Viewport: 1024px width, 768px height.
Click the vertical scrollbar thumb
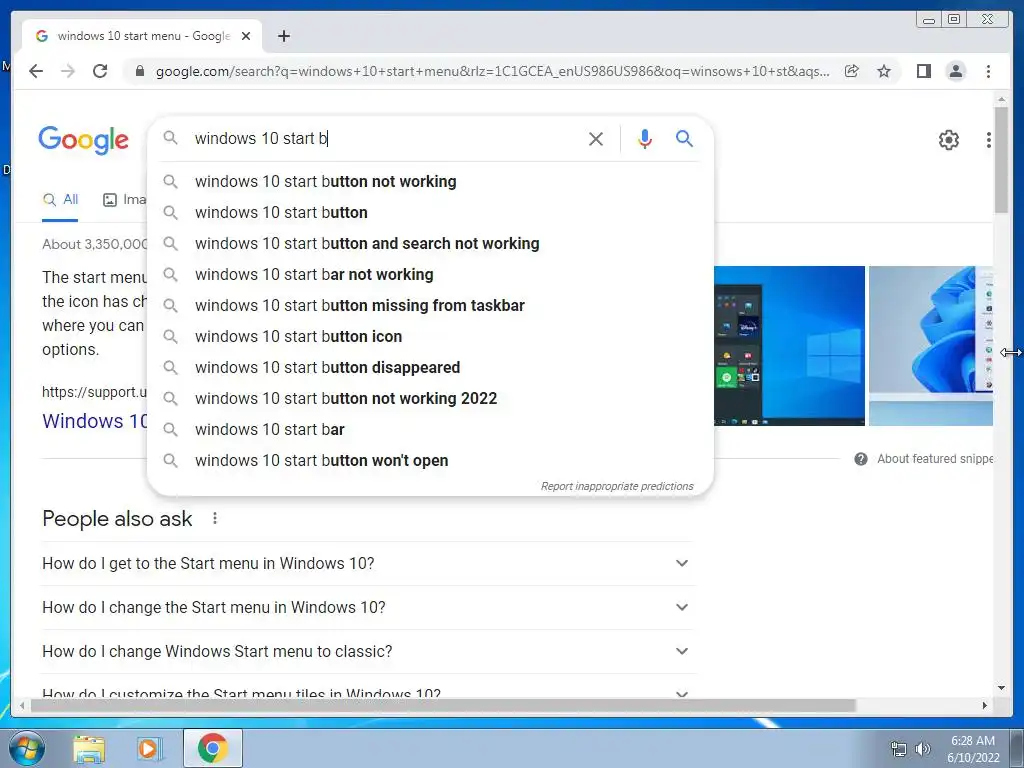click(x=1001, y=159)
